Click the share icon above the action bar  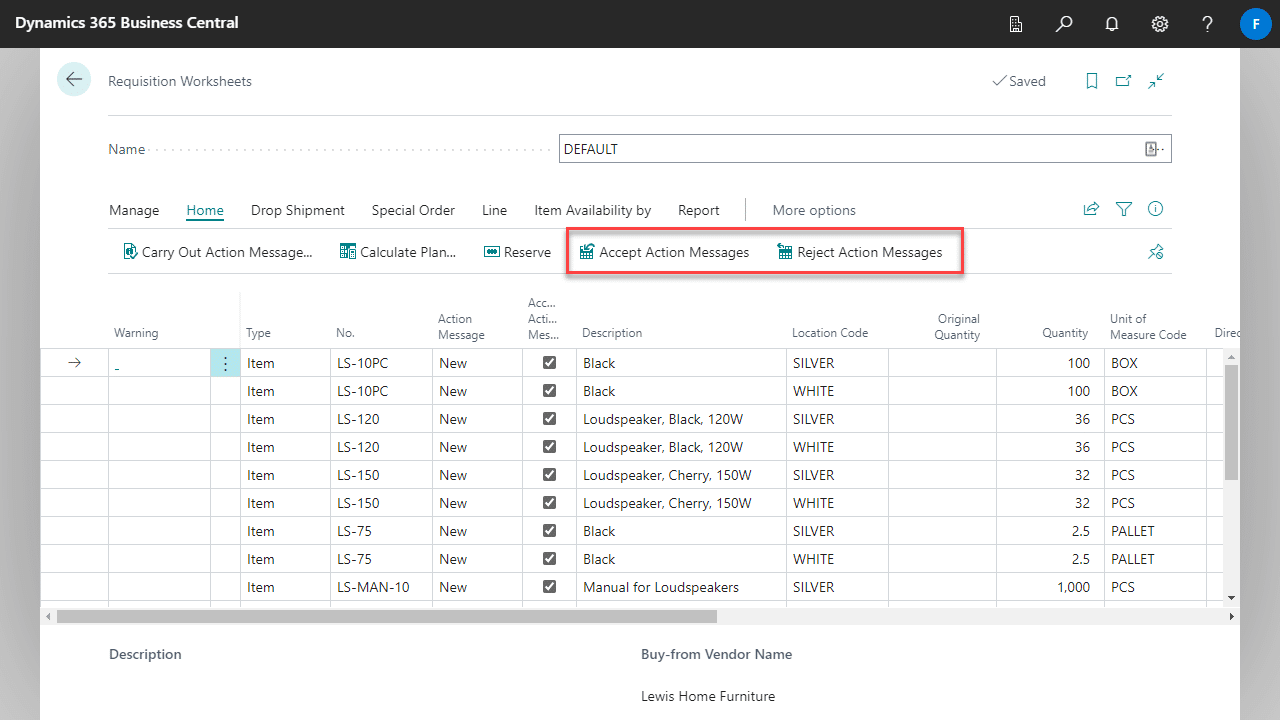(1091, 209)
